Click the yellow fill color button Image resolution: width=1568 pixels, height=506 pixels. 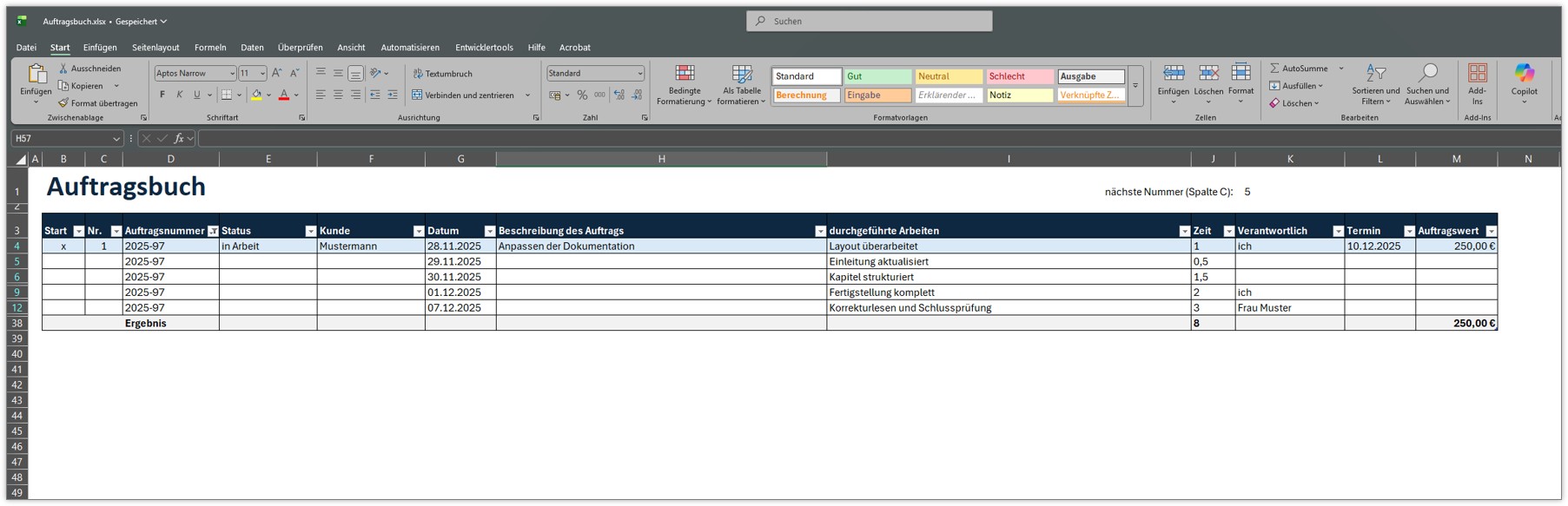[256, 95]
